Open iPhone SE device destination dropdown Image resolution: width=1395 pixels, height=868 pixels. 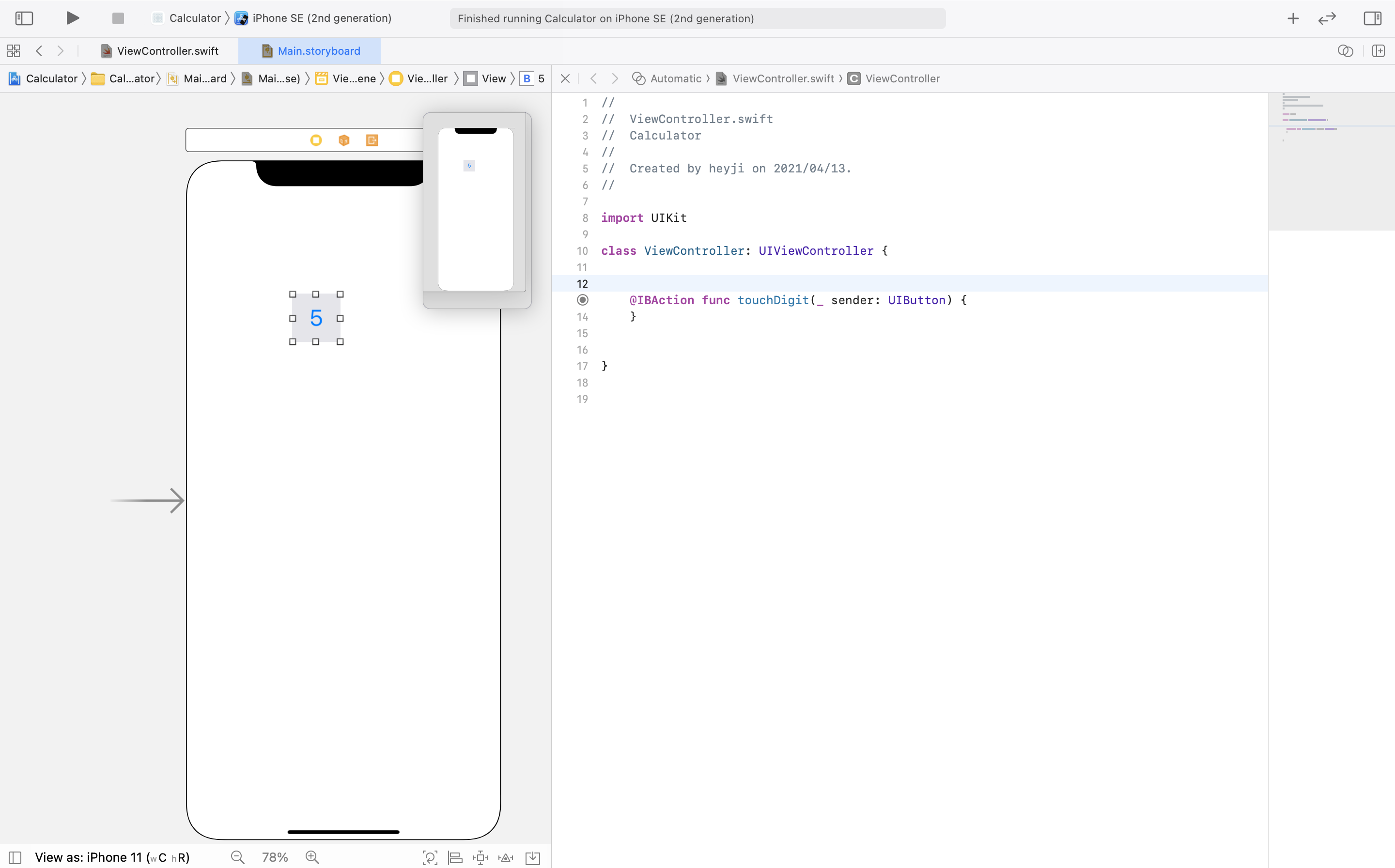tap(322, 18)
